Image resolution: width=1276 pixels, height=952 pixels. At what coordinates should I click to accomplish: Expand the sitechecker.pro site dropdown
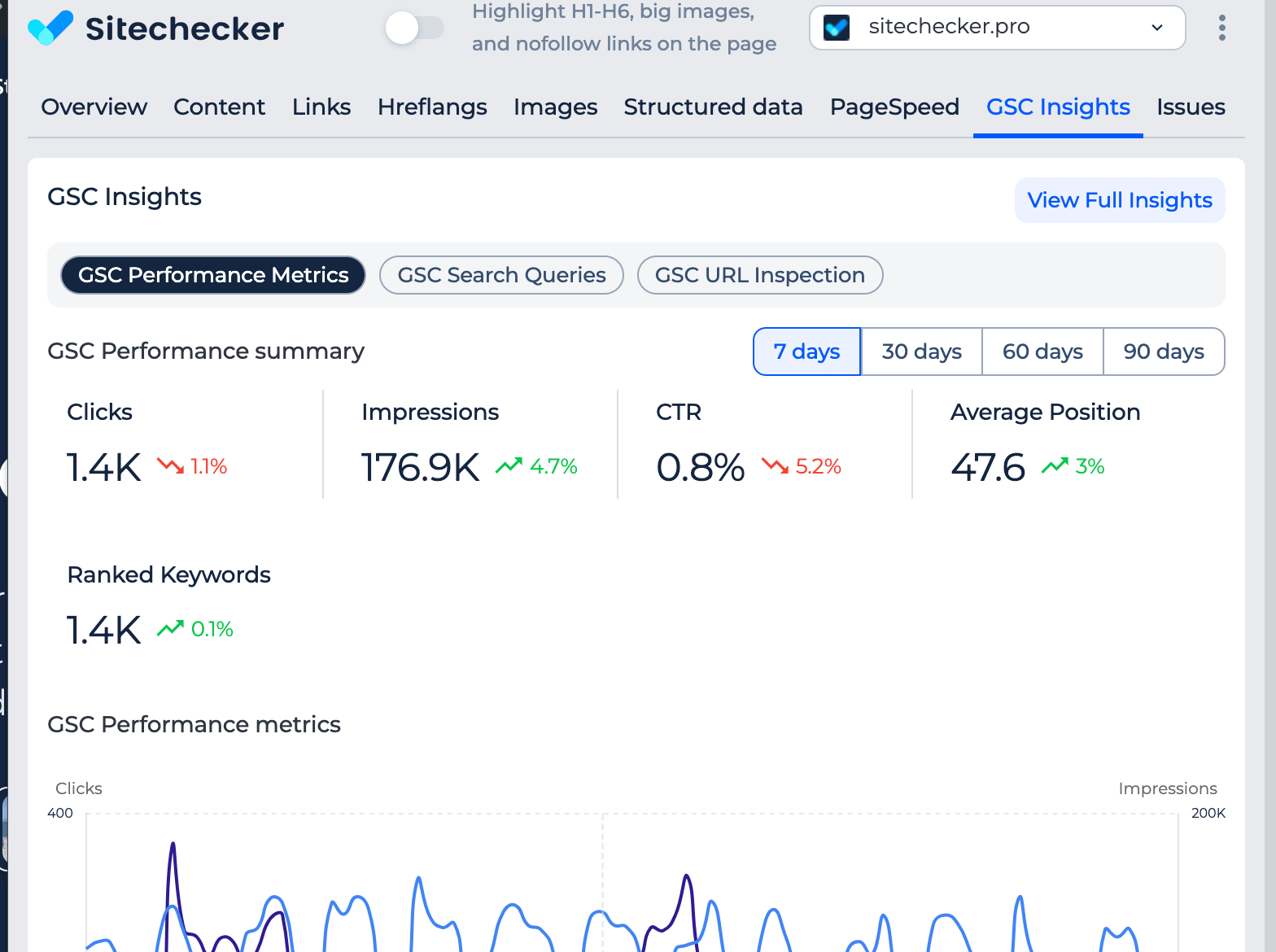[x=997, y=28]
